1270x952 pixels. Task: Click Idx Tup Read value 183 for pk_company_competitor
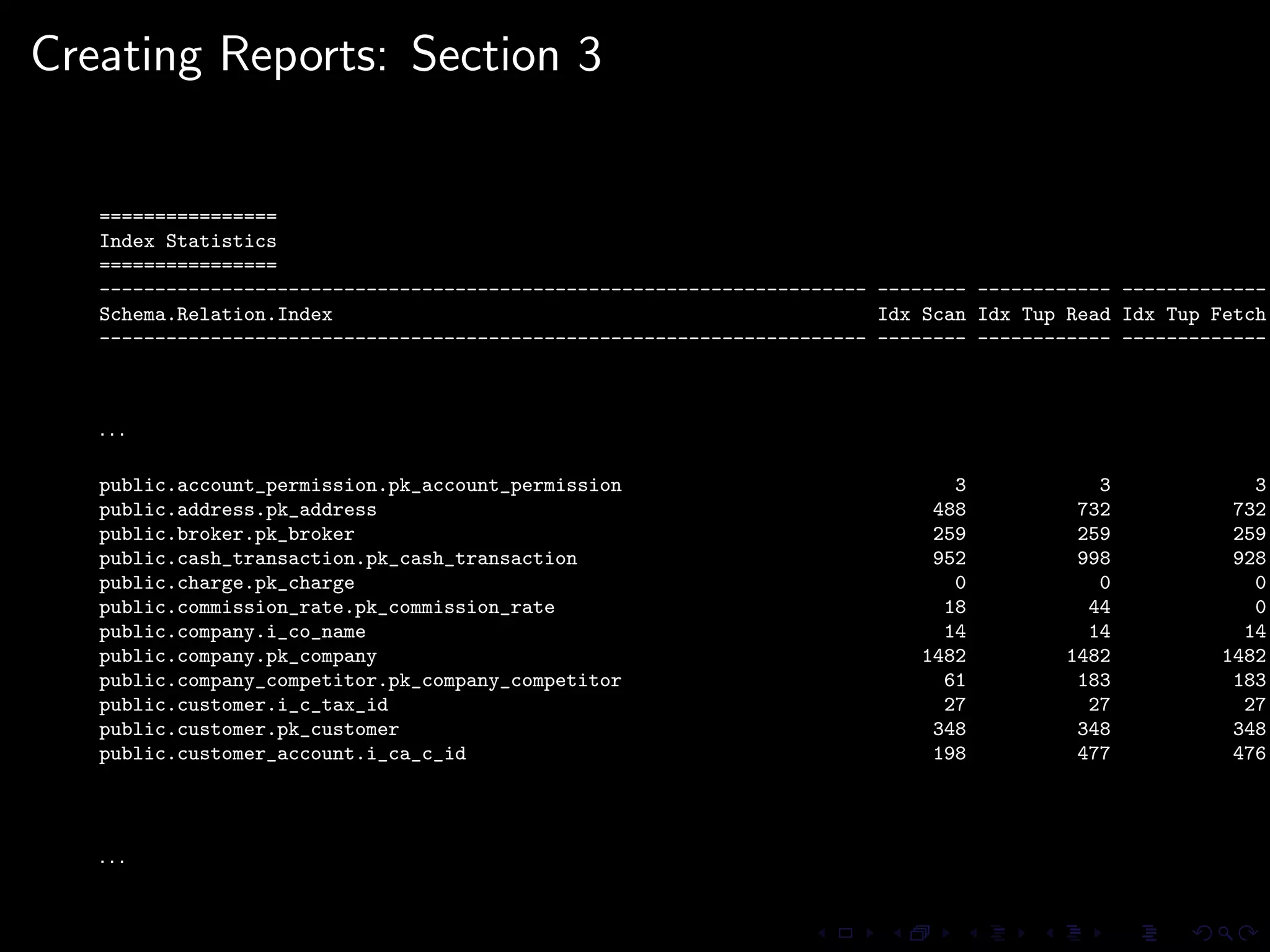click(1094, 681)
